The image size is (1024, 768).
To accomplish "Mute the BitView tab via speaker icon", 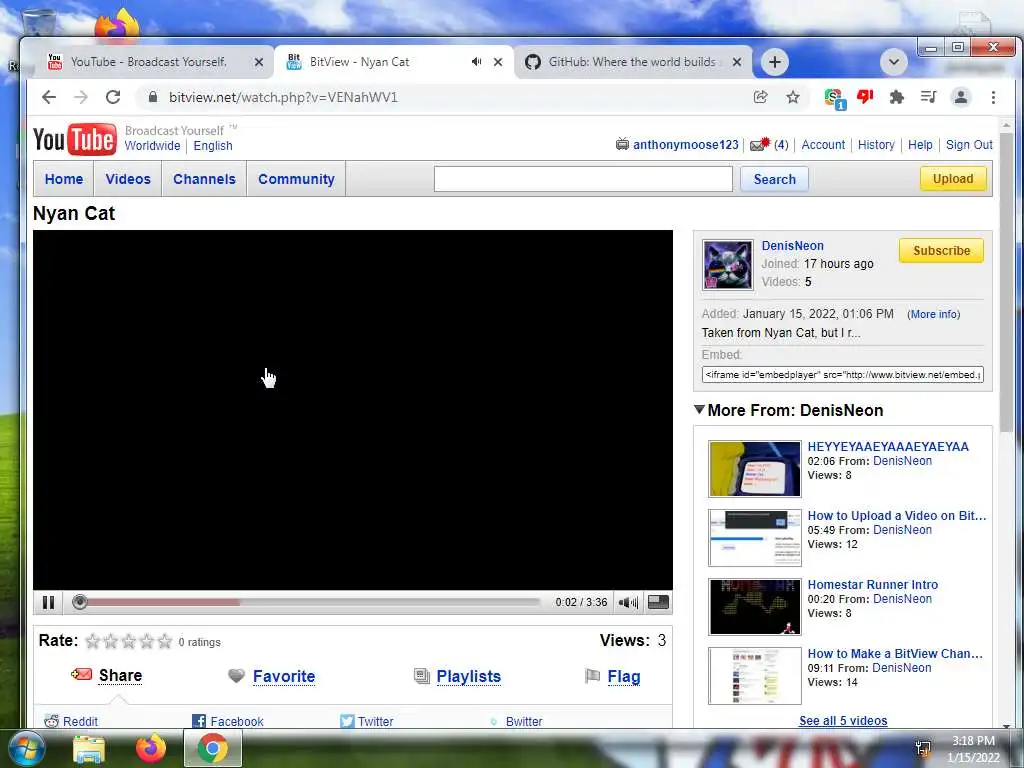I will click(x=476, y=61).
